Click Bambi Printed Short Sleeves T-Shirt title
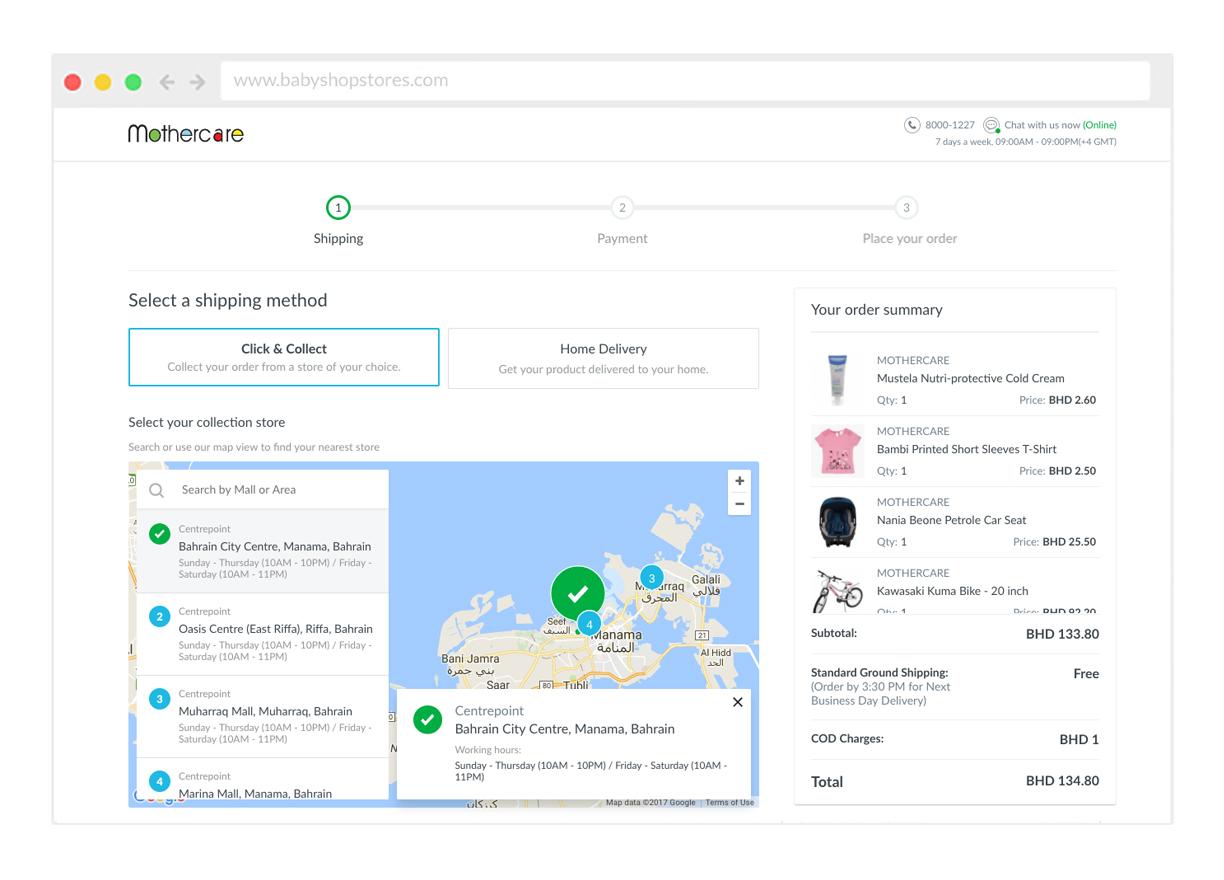 pyautogui.click(x=966, y=450)
